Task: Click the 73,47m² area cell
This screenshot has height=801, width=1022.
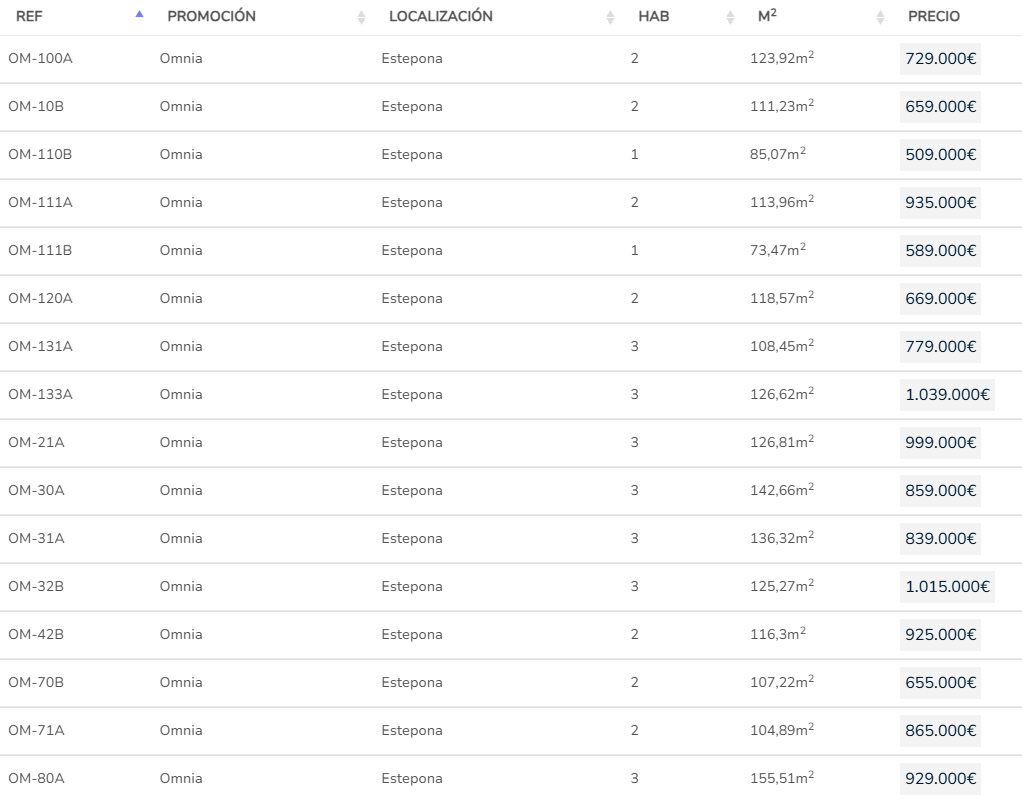Action: pyautogui.click(x=777, y=250)
